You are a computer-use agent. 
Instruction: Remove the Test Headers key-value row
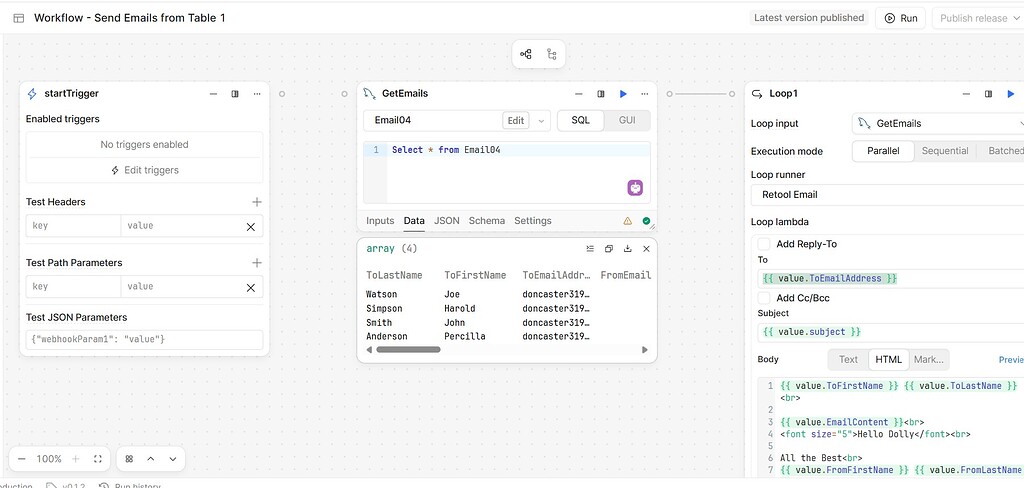(x=251, y=227)
